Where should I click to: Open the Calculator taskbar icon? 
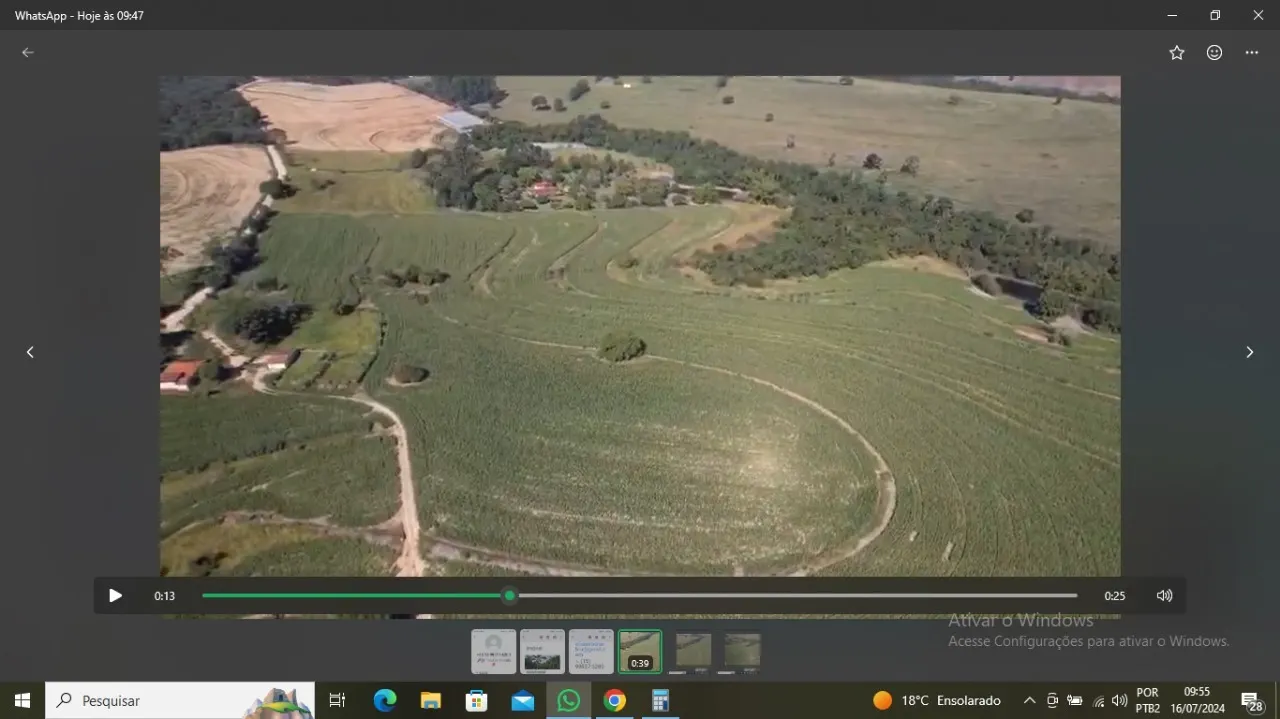click(660, 701)
